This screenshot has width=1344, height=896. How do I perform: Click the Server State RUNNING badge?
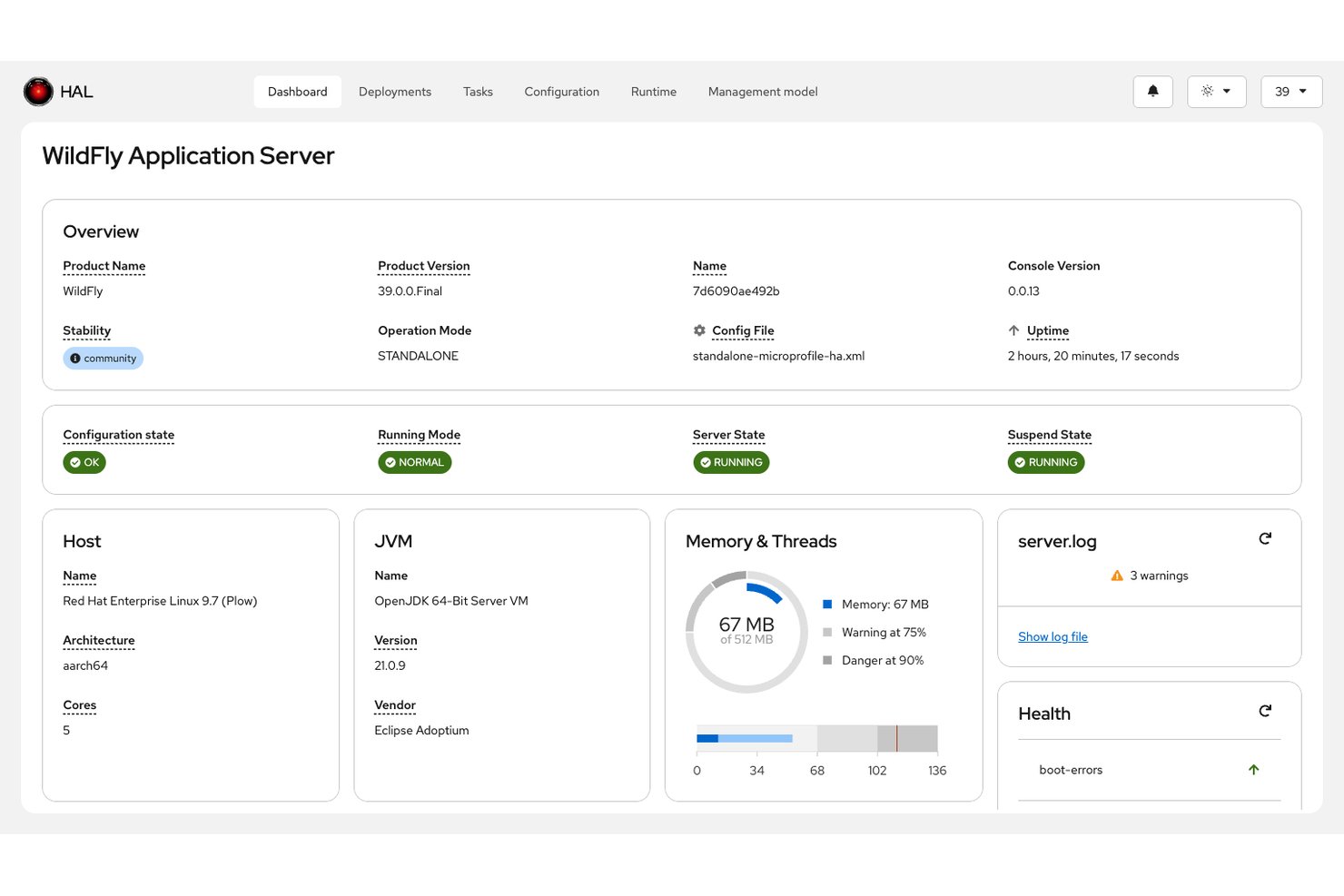click(x=731, y=463)
